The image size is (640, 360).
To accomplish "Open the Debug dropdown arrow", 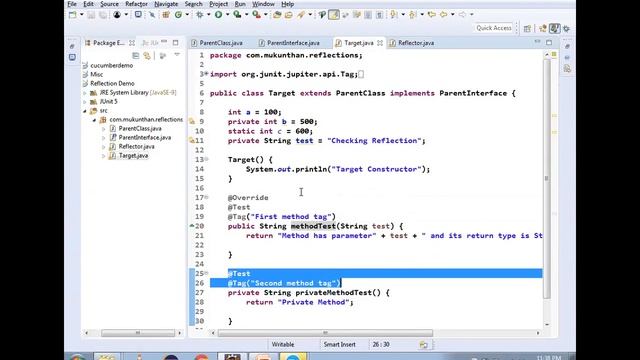I will 208,15.
